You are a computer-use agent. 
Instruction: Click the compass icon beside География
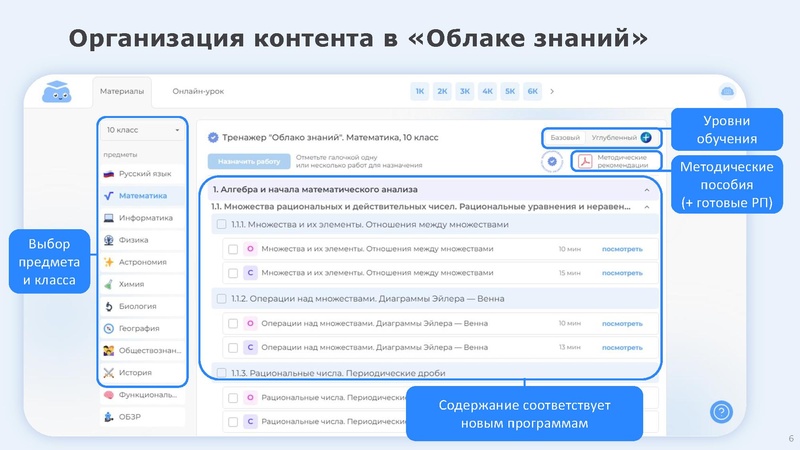click(109, 328)
